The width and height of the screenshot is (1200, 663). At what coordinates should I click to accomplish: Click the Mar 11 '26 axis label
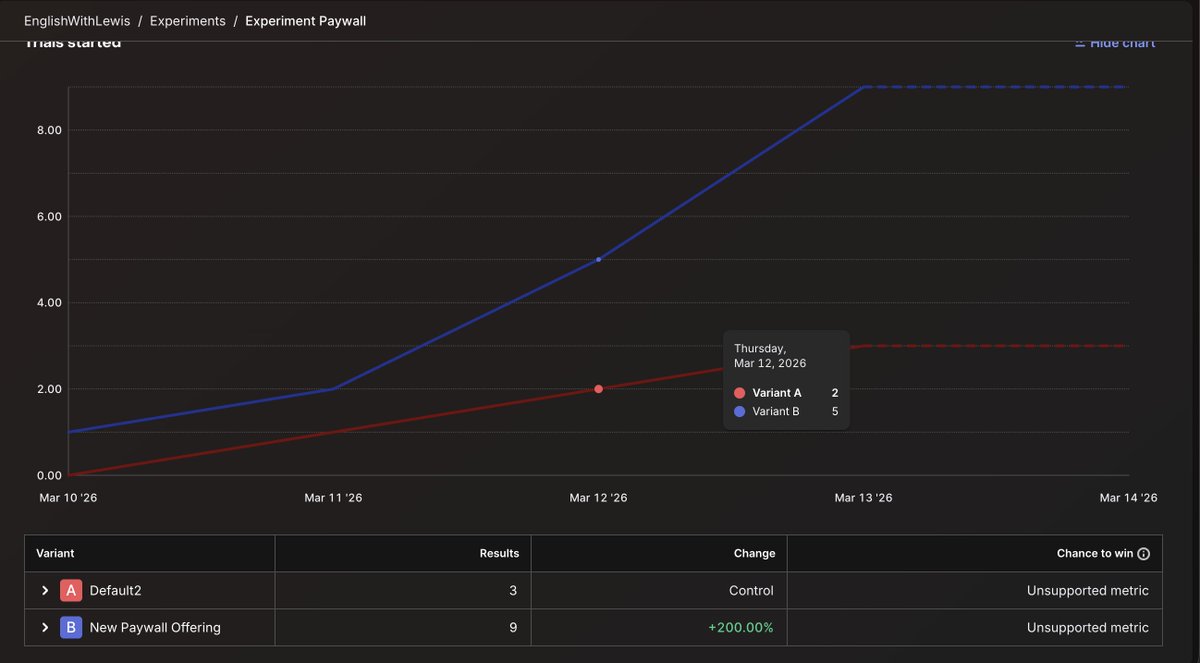coord(333,498)
